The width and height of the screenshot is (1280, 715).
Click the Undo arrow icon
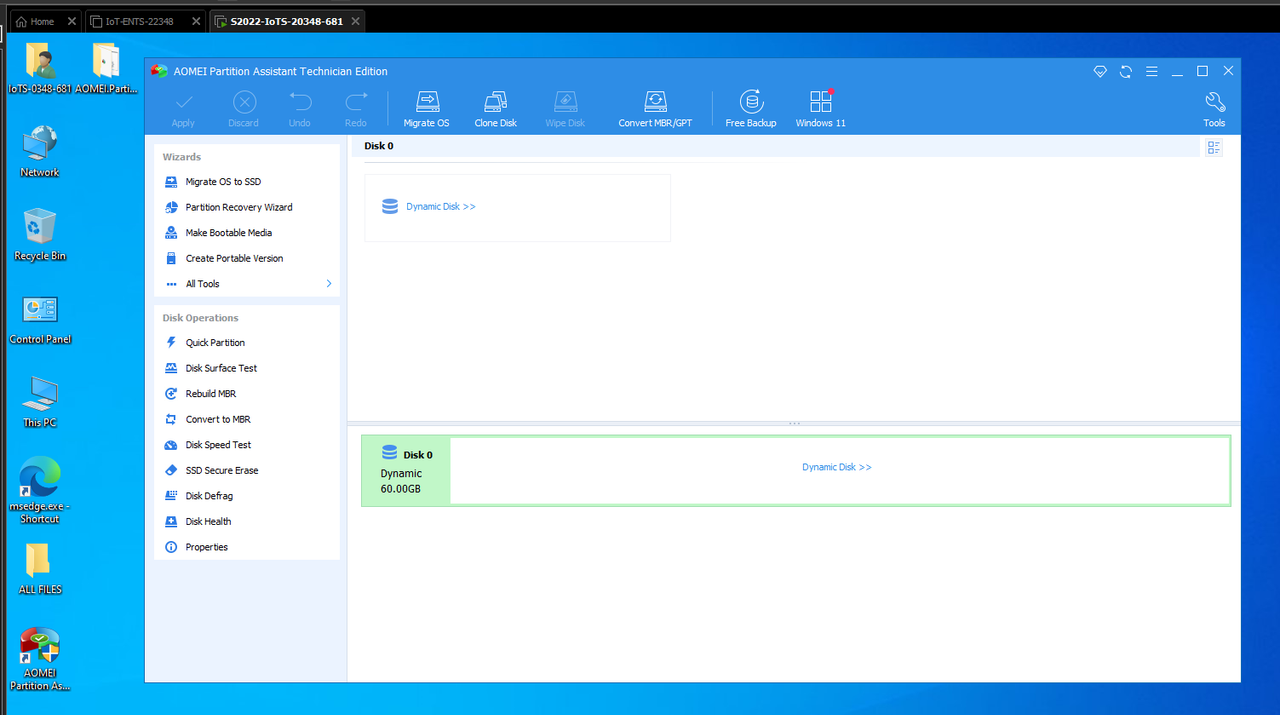(x=300, y=102)
